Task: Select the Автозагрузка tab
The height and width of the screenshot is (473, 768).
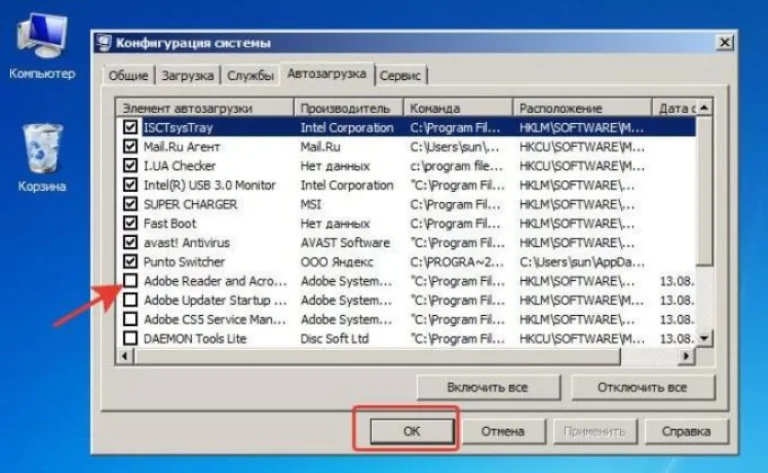Action: pyautogui.click(x=327, y=74)
